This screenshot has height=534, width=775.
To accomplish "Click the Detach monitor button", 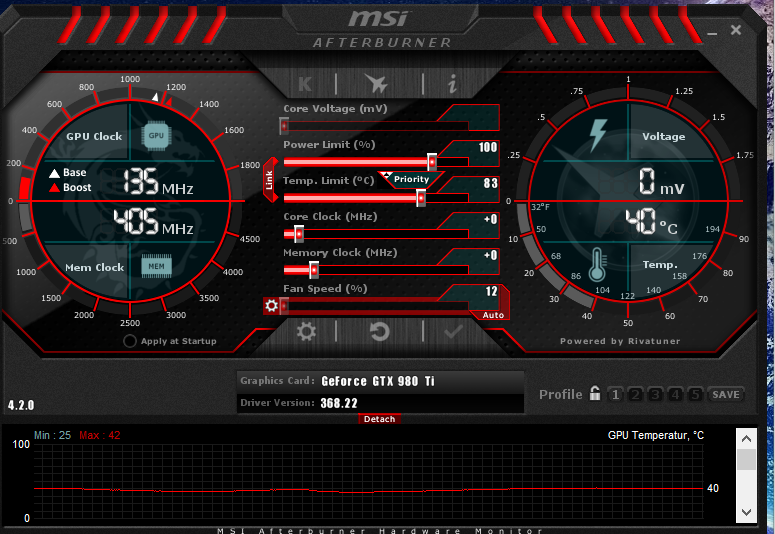I will click(380, 419).
